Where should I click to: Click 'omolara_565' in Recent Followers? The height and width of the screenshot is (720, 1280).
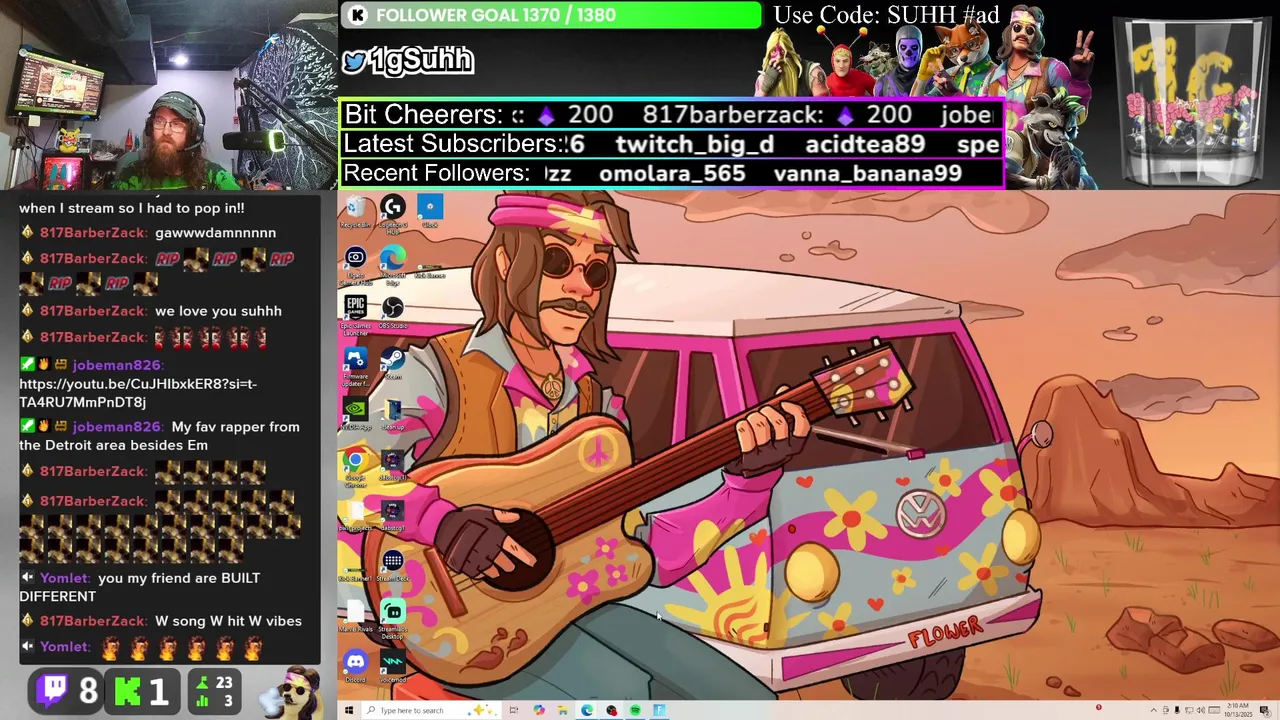[x=672, y=174]
